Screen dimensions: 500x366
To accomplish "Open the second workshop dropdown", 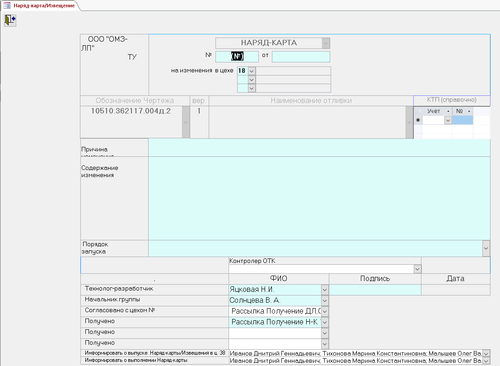I will pyautogui.click(x=252, y=80).
